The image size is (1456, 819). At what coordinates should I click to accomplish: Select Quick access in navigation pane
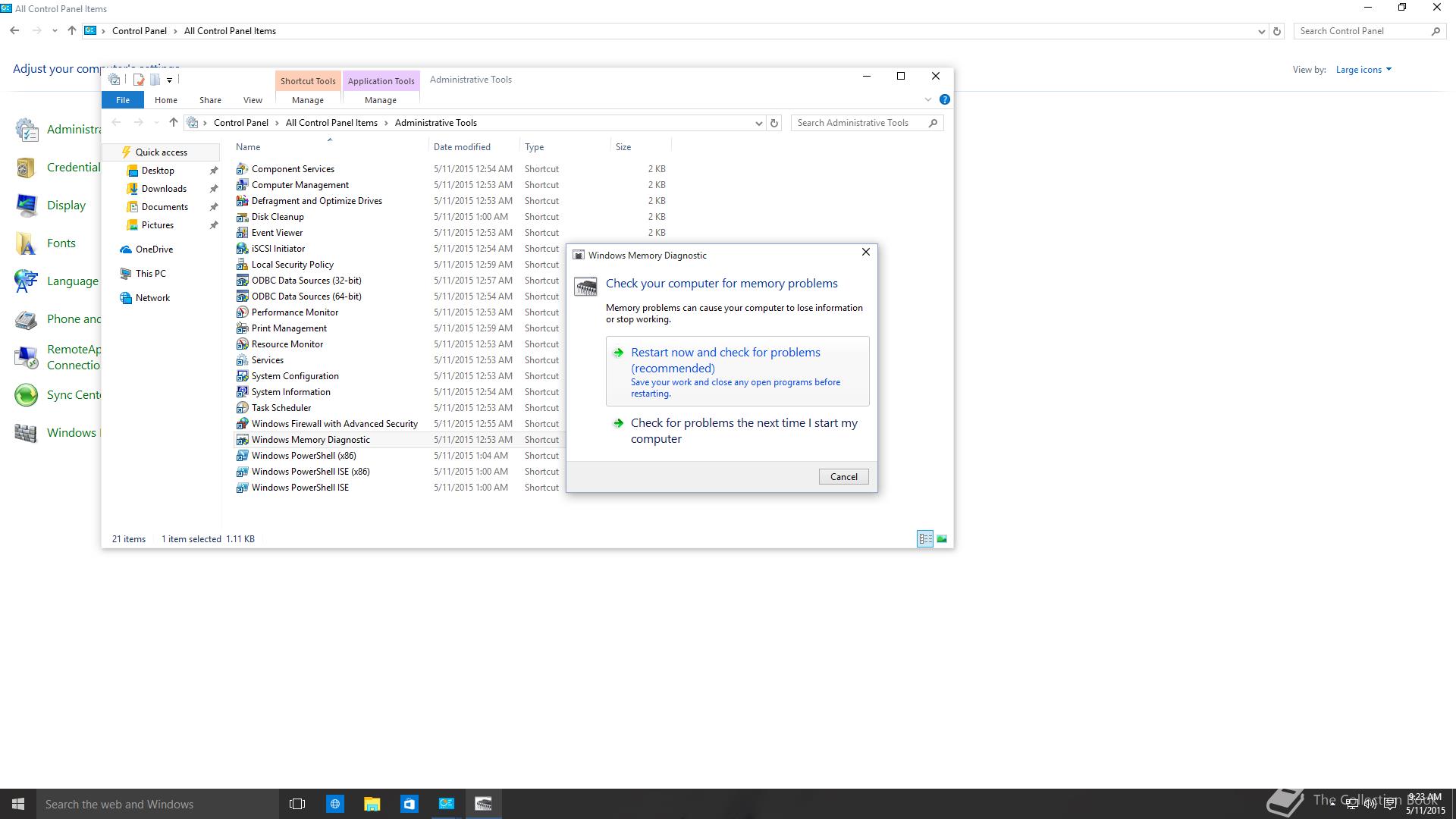(x=161, y=152)
